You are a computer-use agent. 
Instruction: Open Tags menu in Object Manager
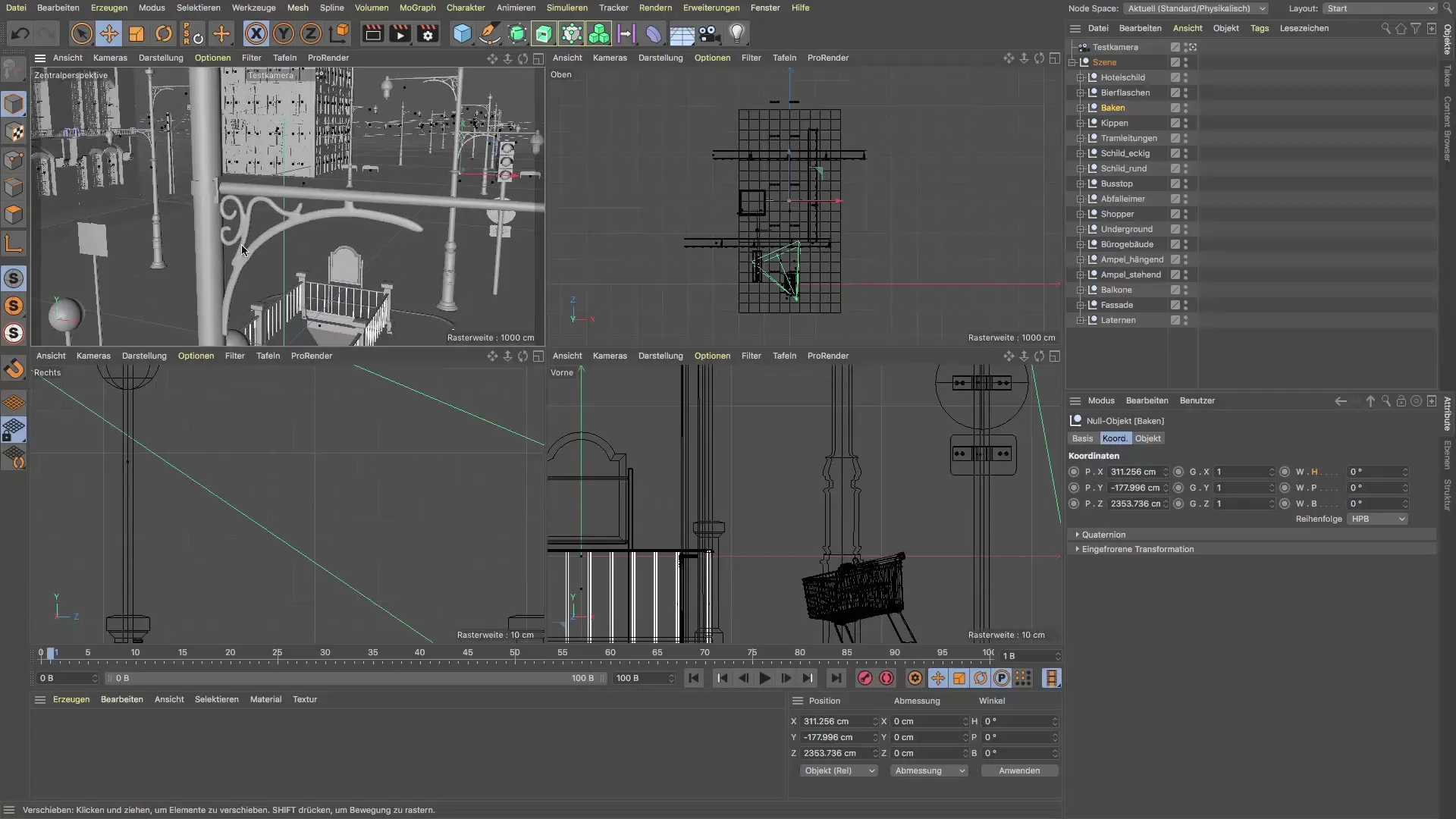(1259, 28)
